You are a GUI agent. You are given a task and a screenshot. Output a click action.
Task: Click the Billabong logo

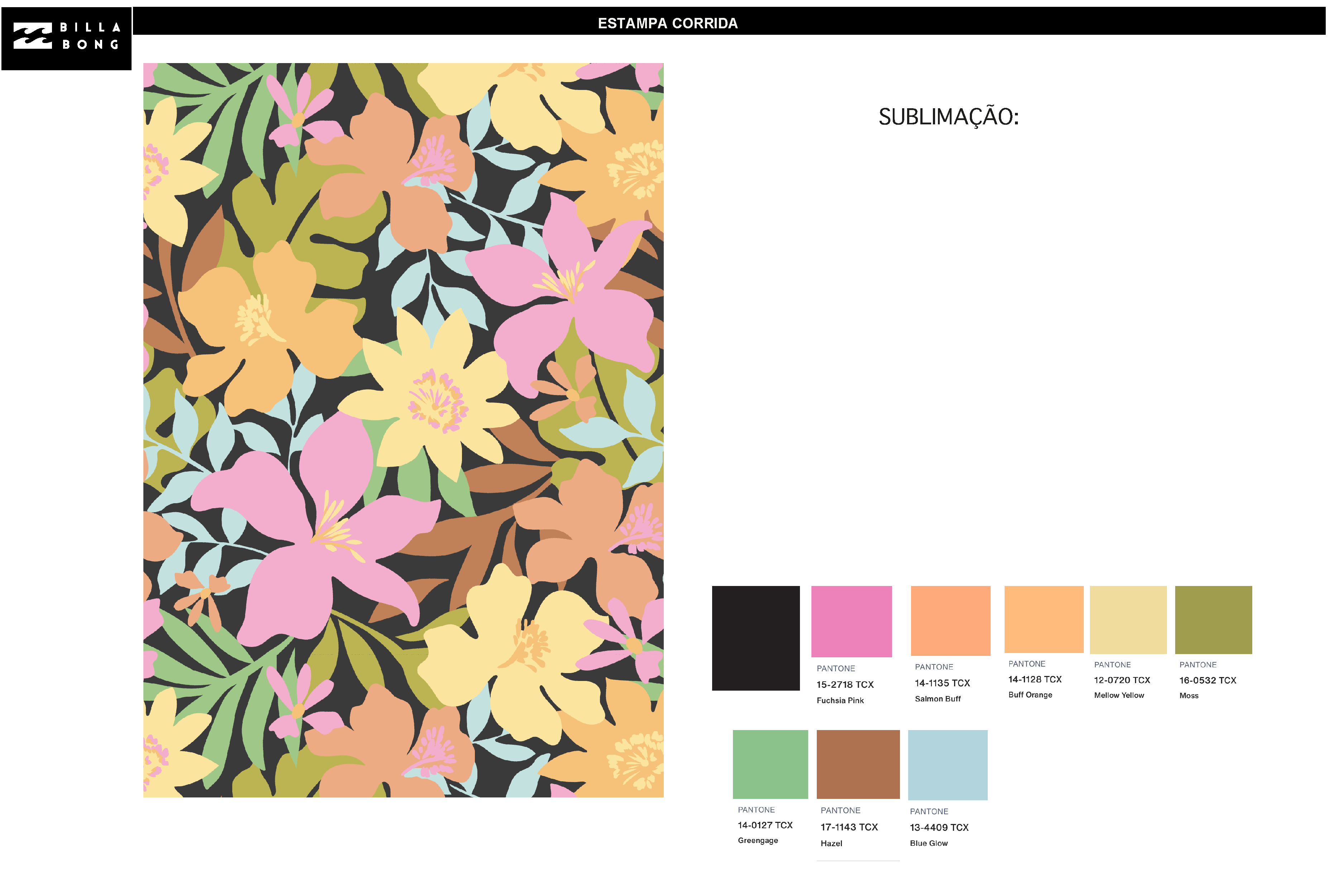pyautogui.click(x=66, y=38)
